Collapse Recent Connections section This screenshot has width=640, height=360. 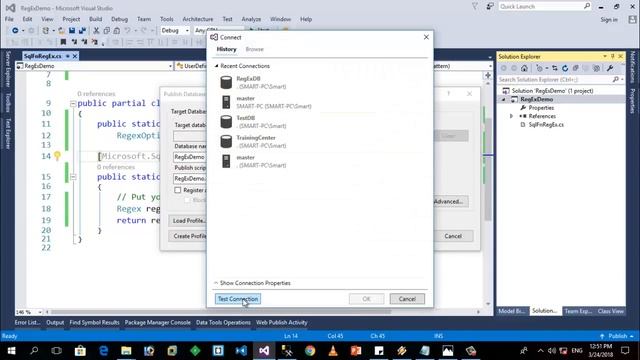tap(216, 66)
